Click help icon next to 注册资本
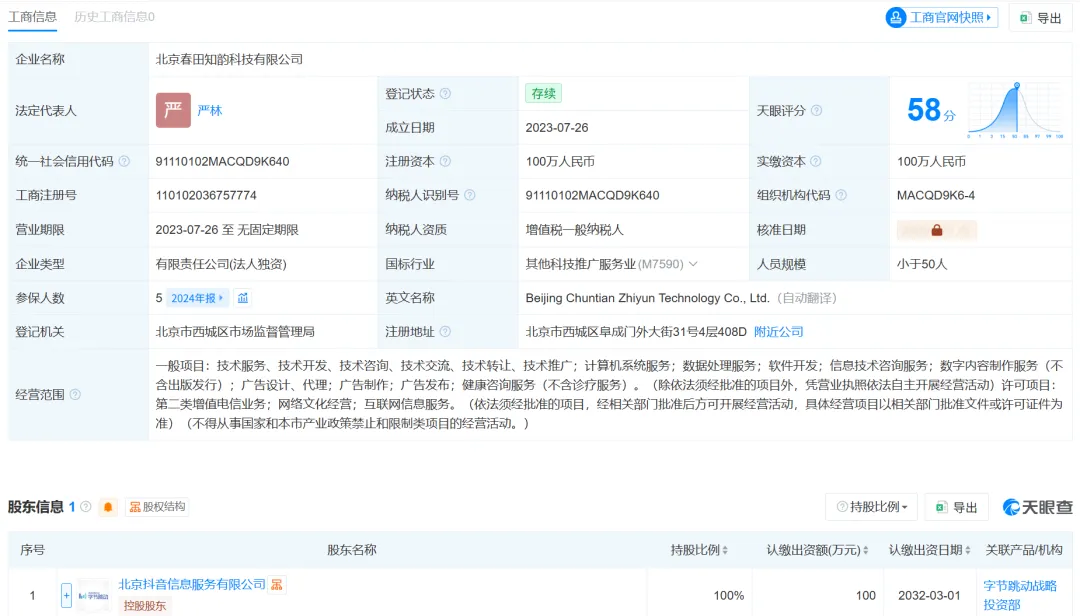Viewport: 1080px width, 616px height. coord(445,161)
